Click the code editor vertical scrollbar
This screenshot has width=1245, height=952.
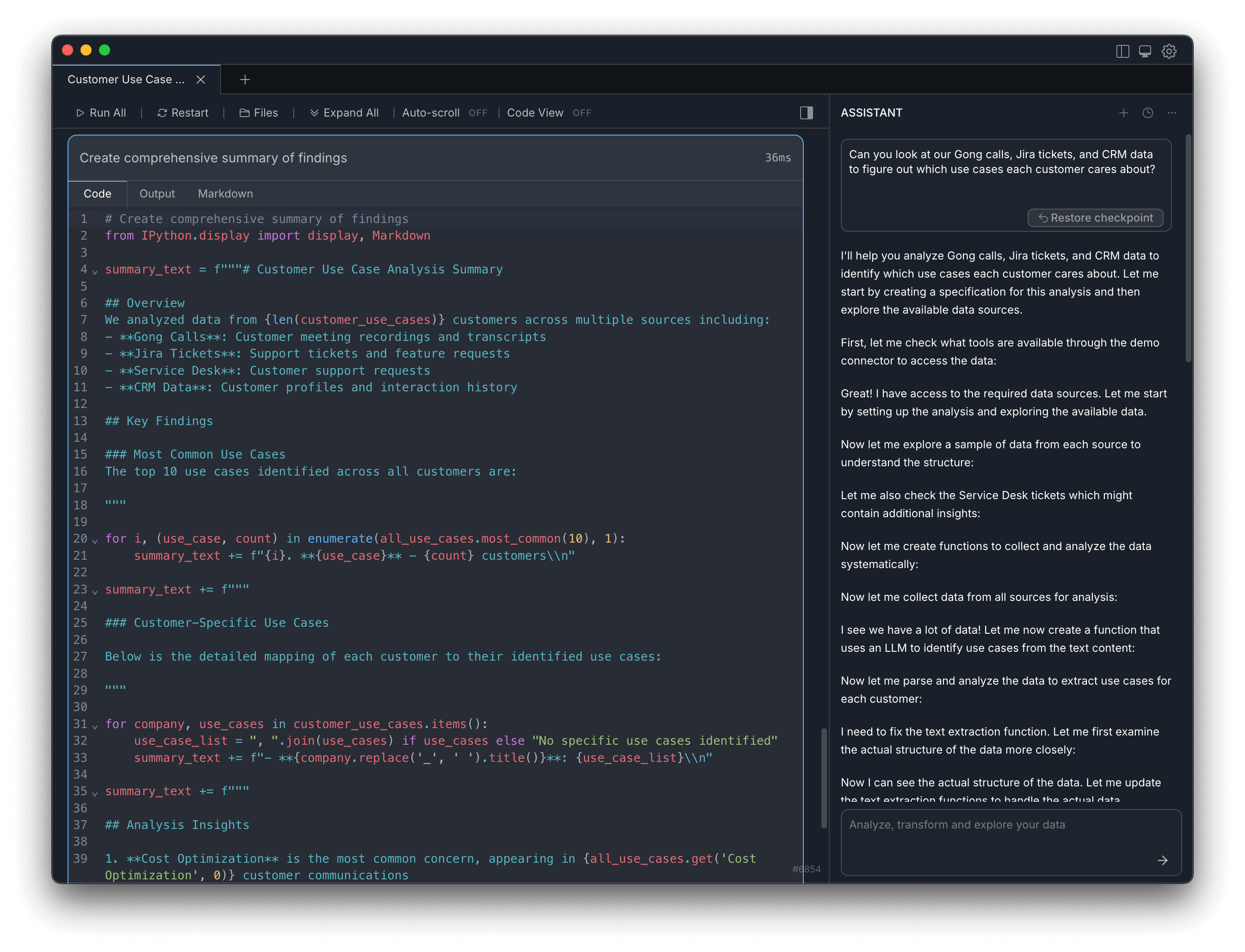tap(824, 778)
